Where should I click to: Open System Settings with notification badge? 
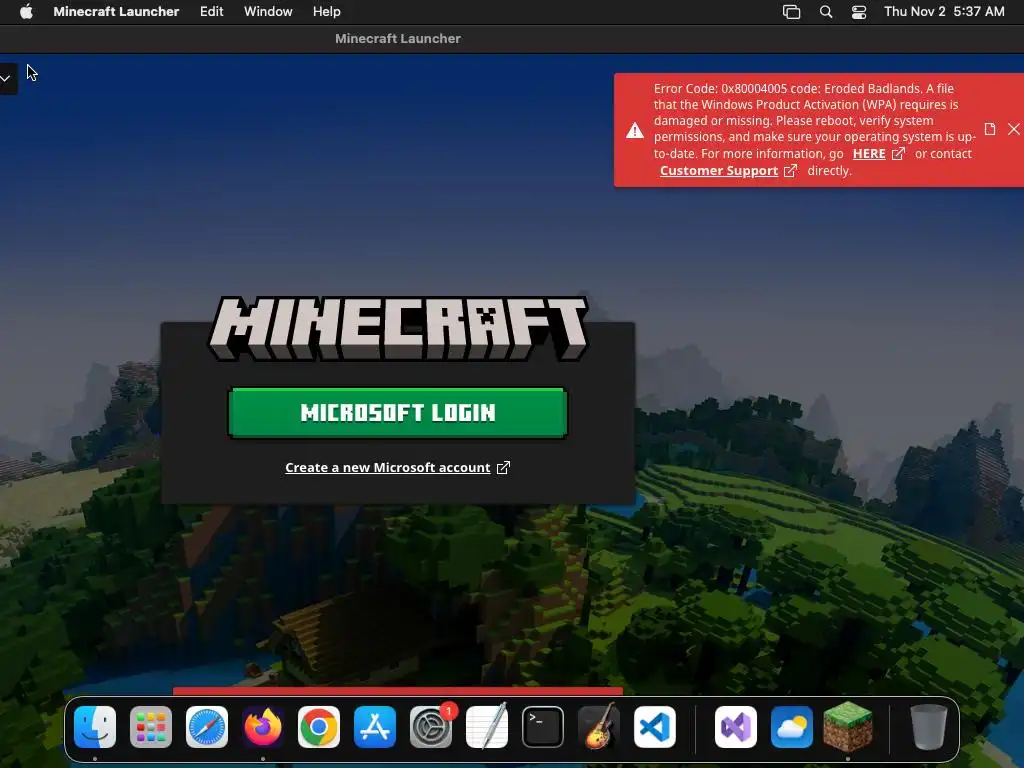(x=431, y=727)
